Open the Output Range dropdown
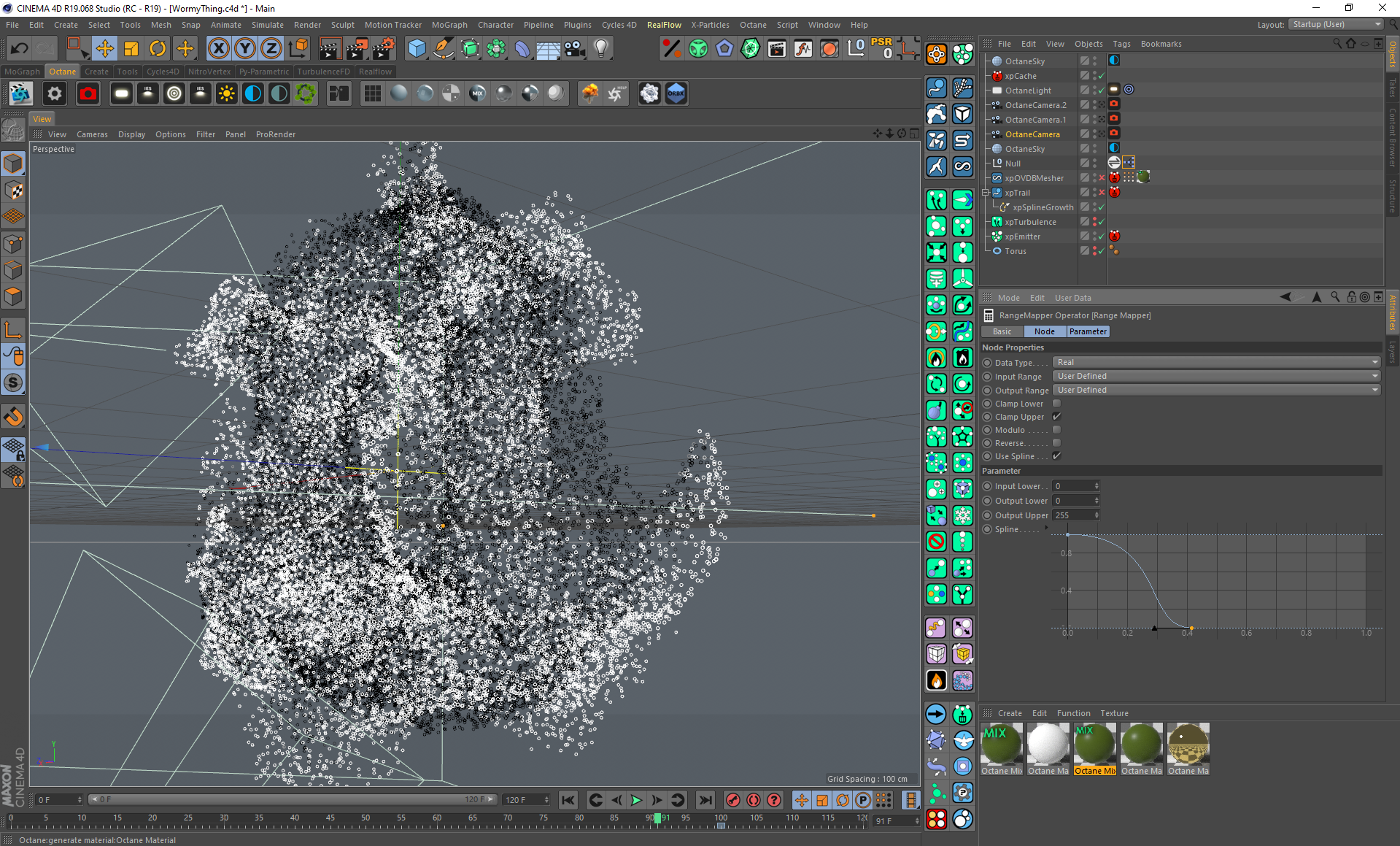Image resolution: width=1400 pixels, height=846 pixels. pyautogui.click(x=1216, y=390)
